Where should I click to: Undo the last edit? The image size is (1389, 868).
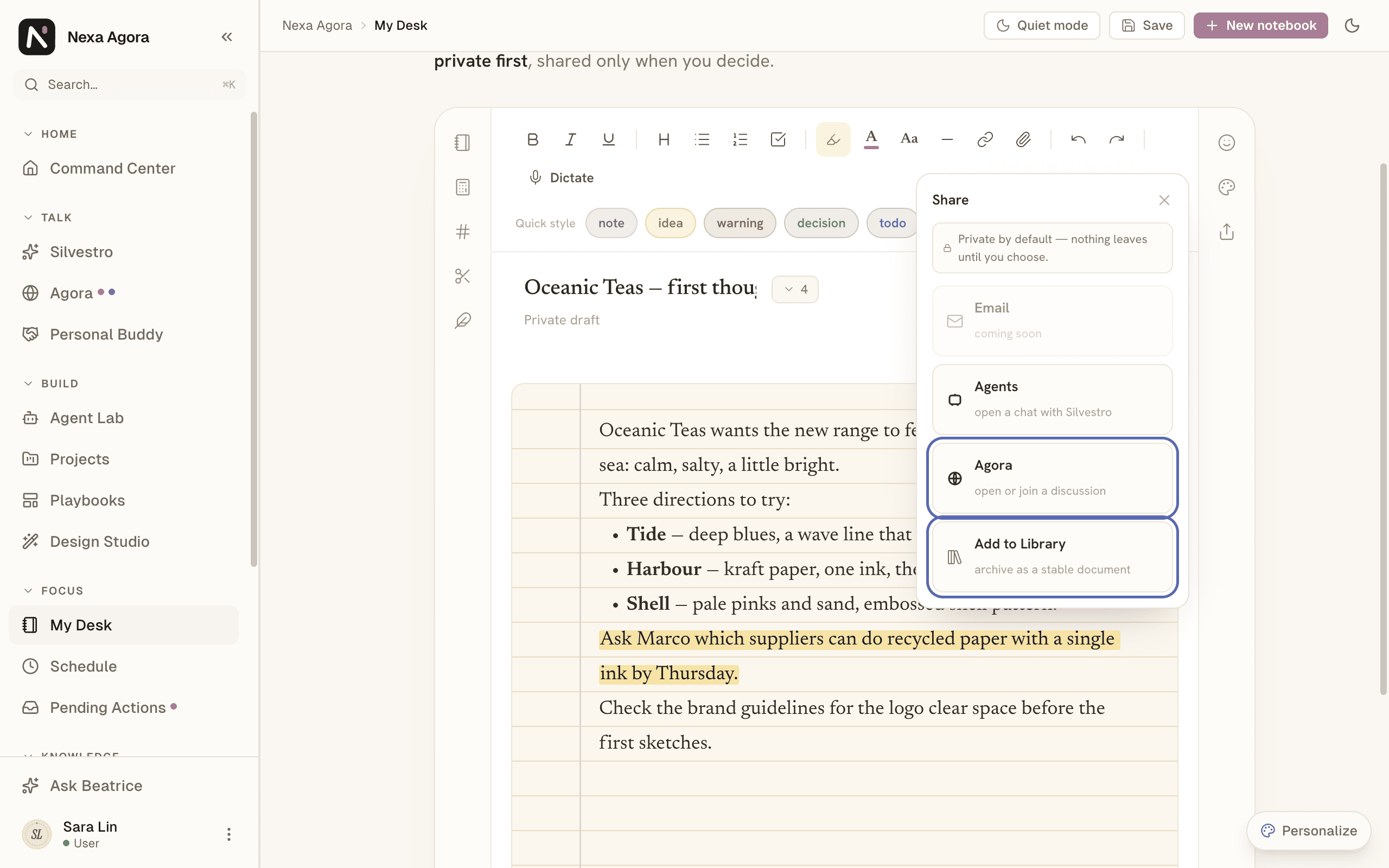(x=1078, y=139)
